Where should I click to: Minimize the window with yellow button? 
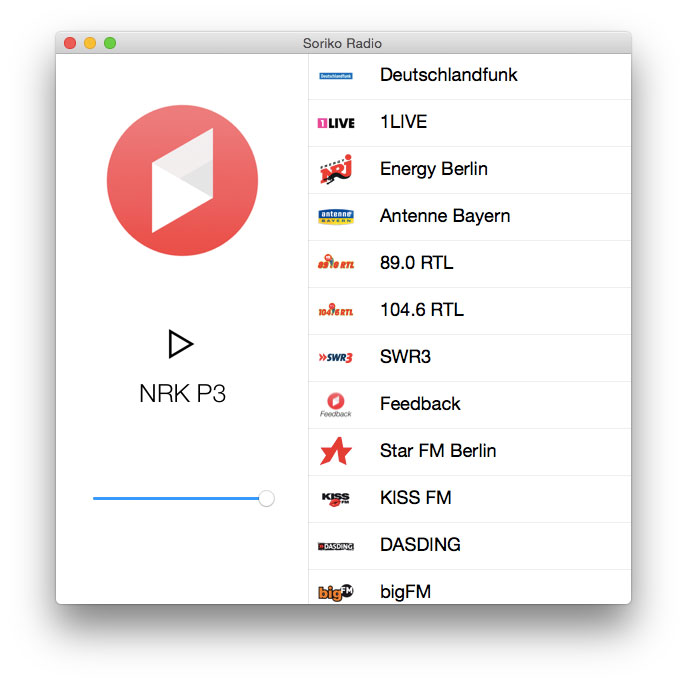(x=90, y=43)
